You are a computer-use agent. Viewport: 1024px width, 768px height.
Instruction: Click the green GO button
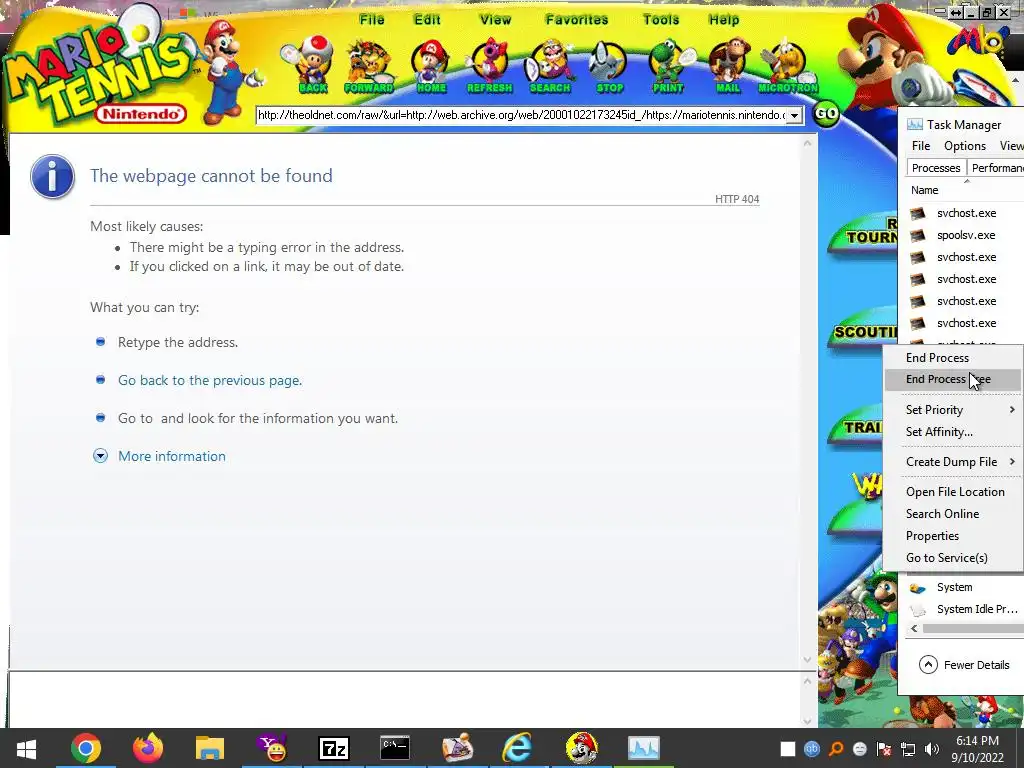click(826, 114)
